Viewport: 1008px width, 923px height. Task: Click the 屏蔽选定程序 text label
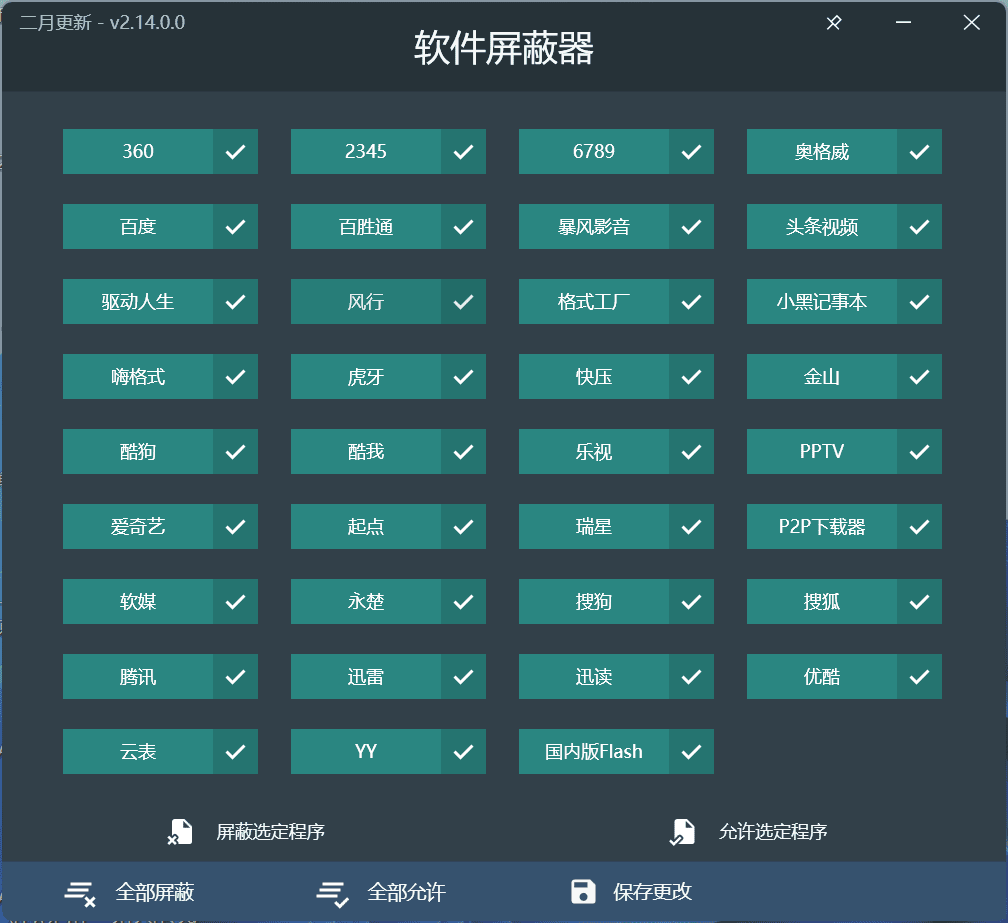pos(270,832)
